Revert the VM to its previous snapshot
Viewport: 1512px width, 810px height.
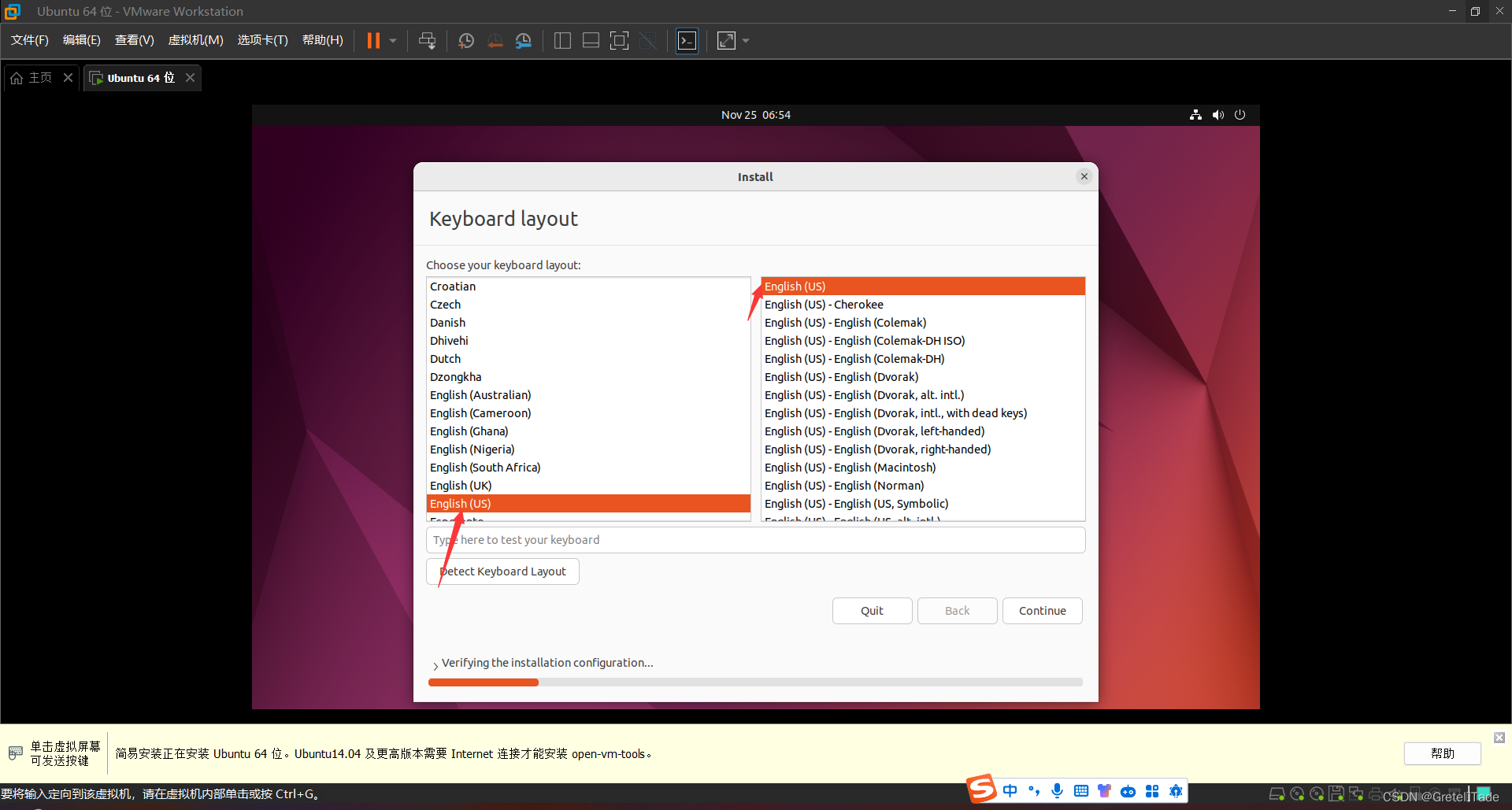click(495, 41)
